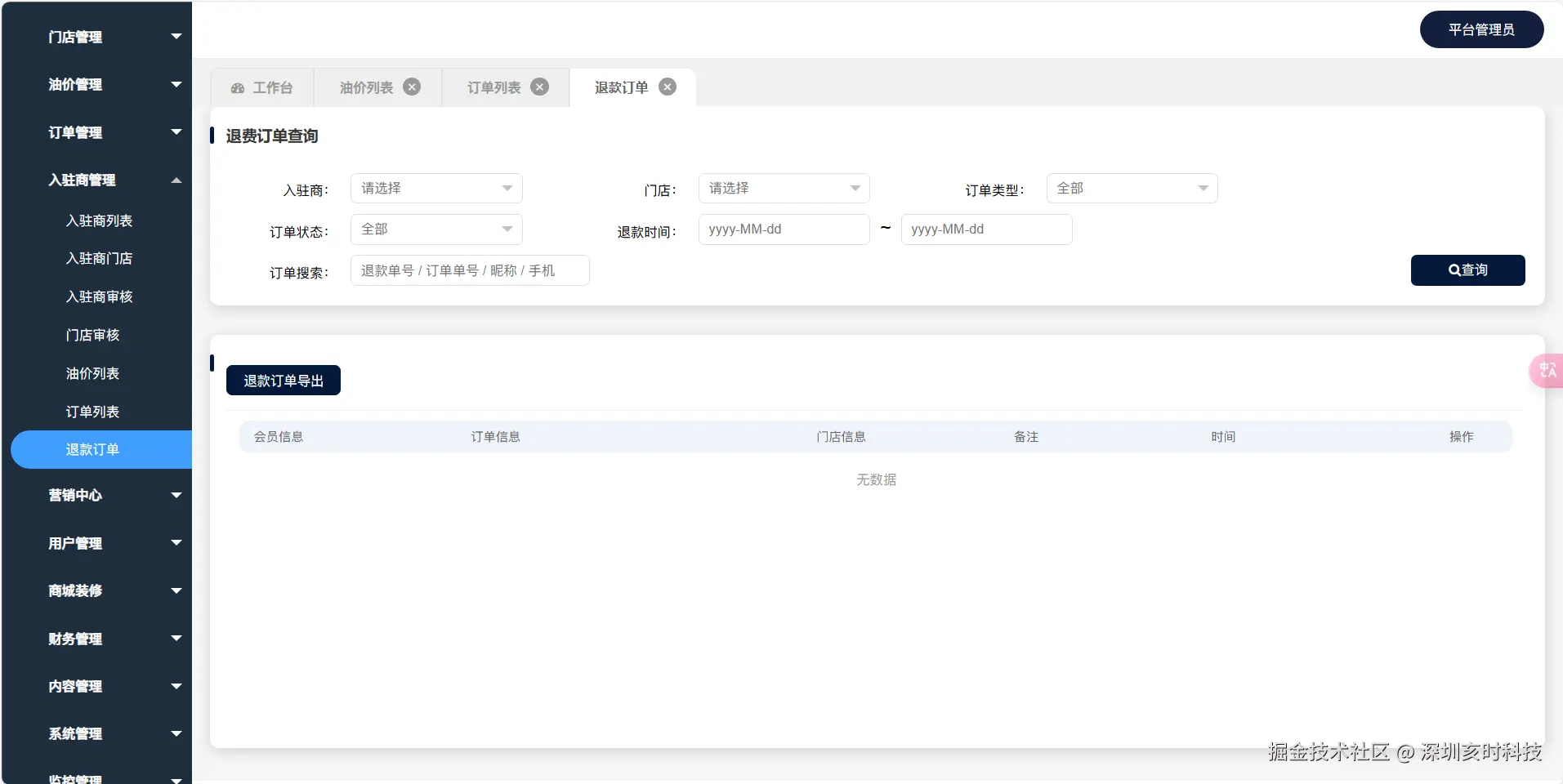Click the 查询 search button
The image size is (1563, 784).
click(x=1467, y=270)
